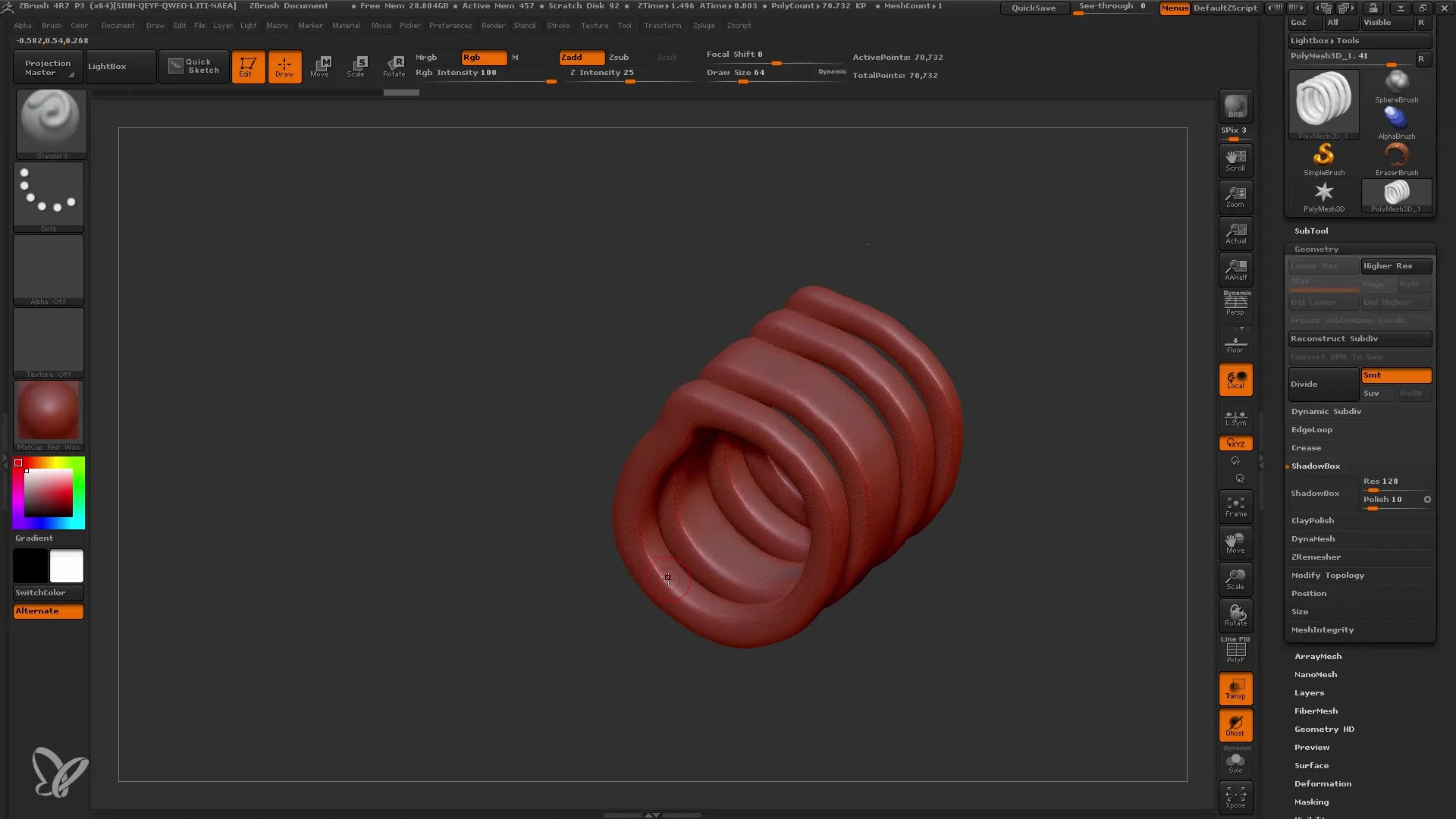Image resolution: width=1456 pixels, height=819 pixels.
Task: Expand the Masking options panel
Action: pyautogui.click(x=1310, y=801)
